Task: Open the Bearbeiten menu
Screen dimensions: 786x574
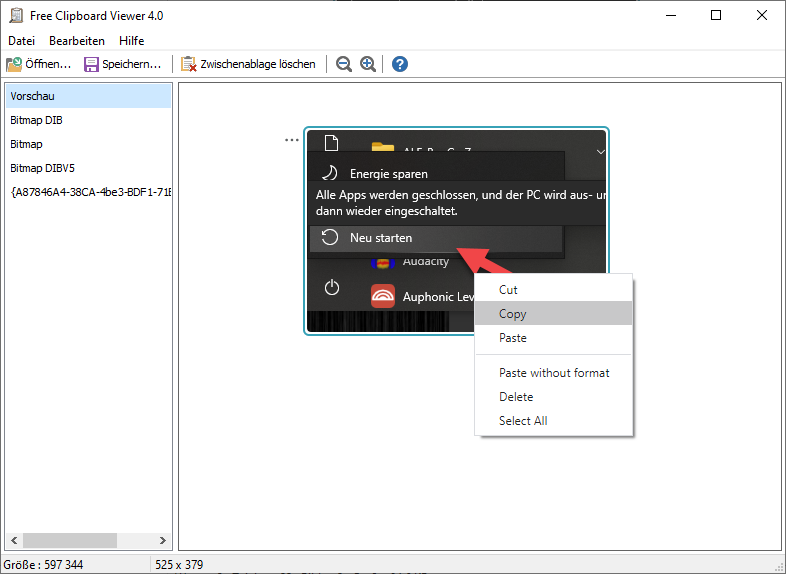Action: [77, 41]
